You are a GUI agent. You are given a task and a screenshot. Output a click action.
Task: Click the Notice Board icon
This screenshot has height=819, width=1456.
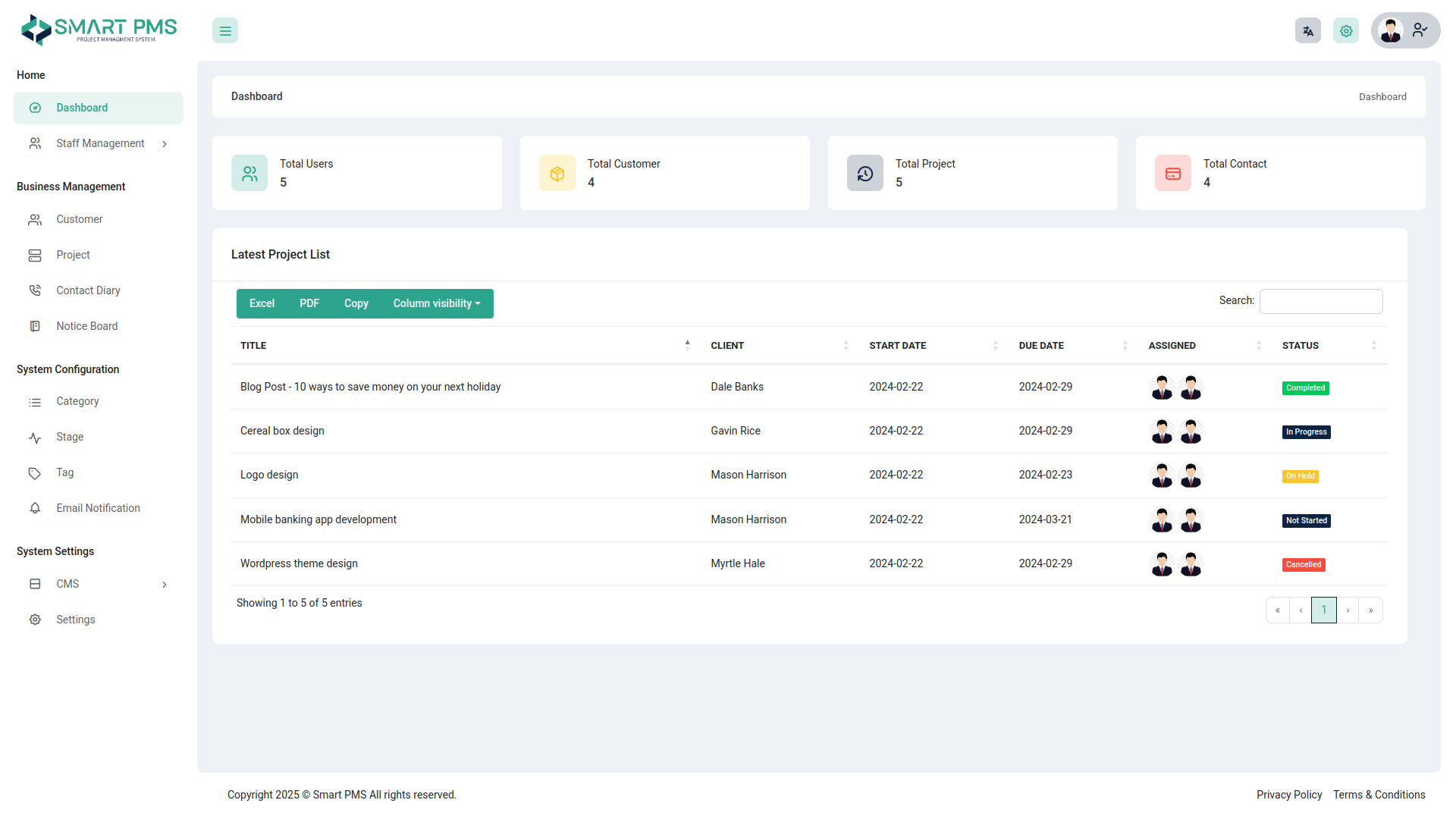[35, 326]
